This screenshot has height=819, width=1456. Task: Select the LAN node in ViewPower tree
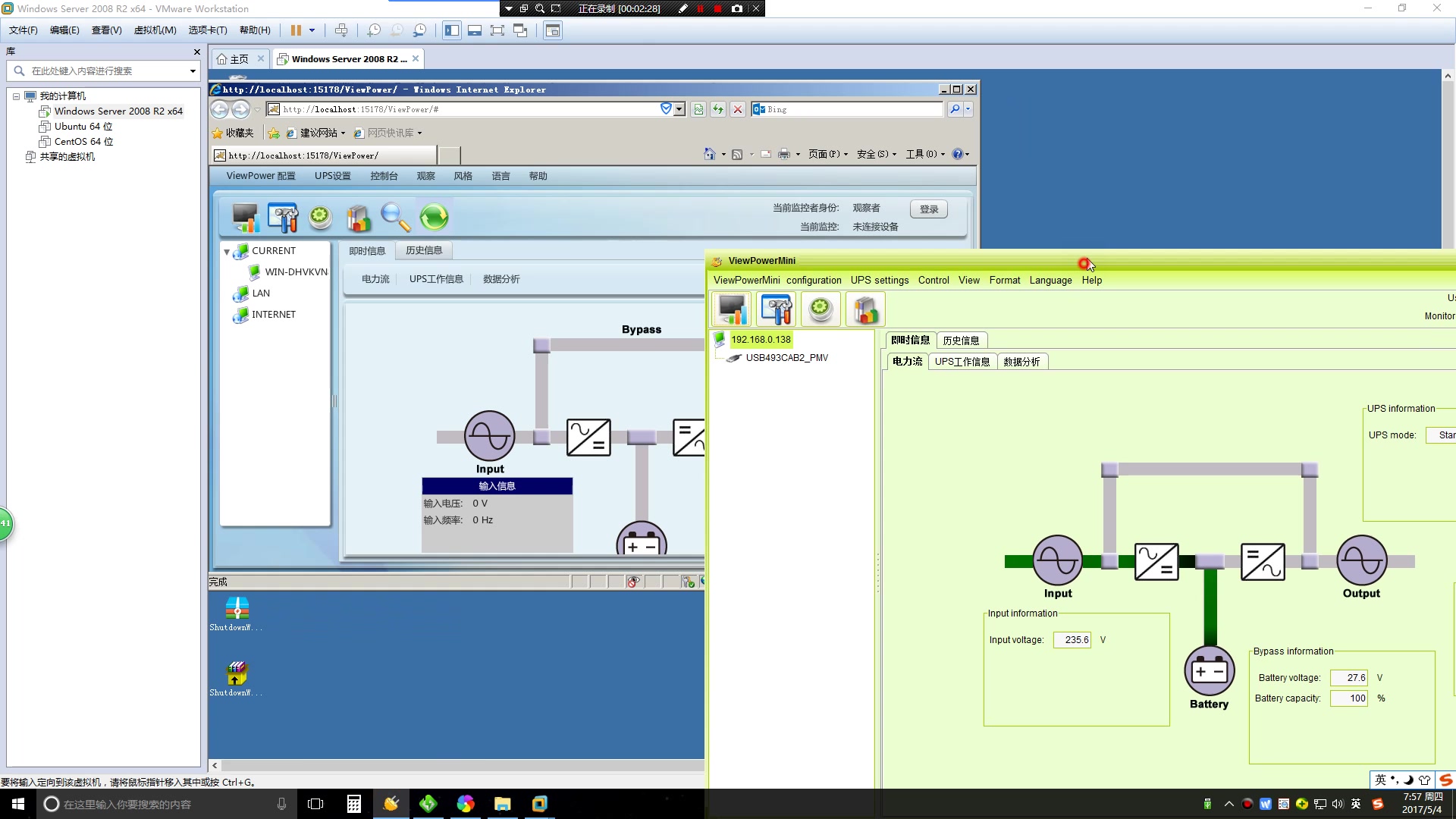pyautogui.click(x=261, y=293)
